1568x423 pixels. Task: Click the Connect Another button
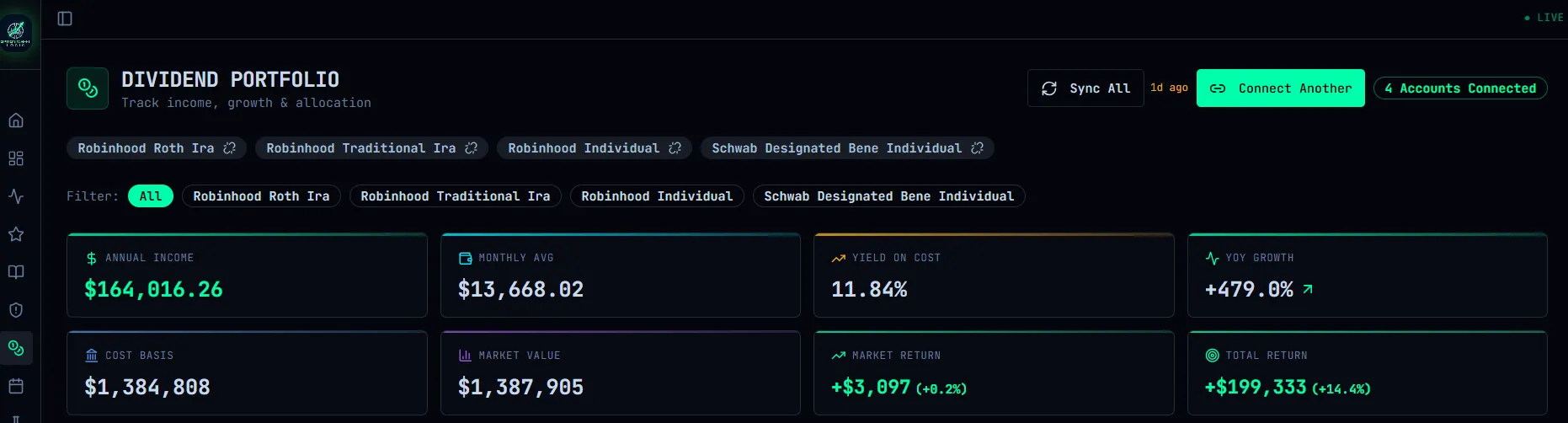(x=1280, y=88)
